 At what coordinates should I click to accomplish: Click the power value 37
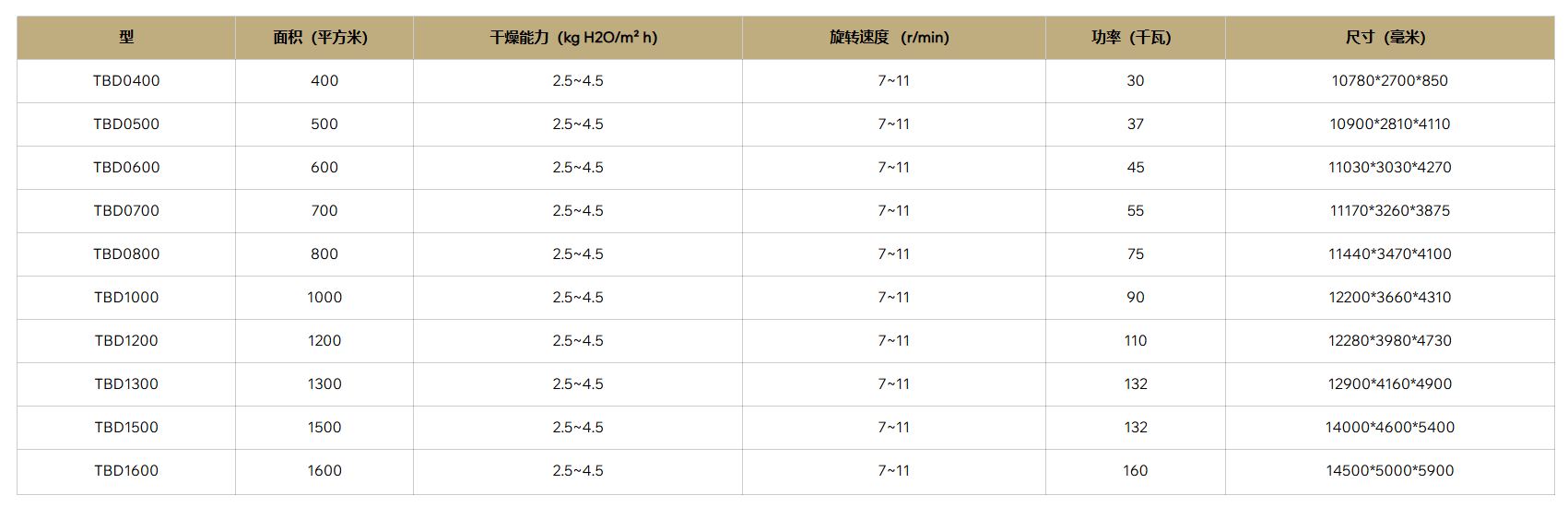pos(1135,124)
